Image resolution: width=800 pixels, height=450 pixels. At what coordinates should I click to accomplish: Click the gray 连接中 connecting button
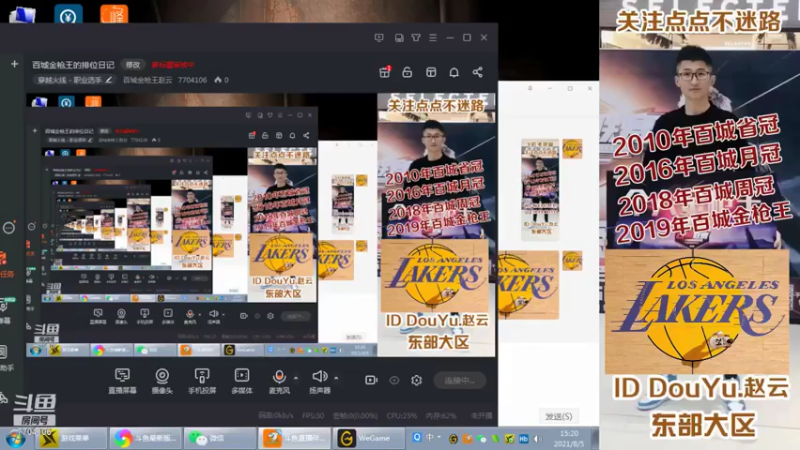coord(460,380)
